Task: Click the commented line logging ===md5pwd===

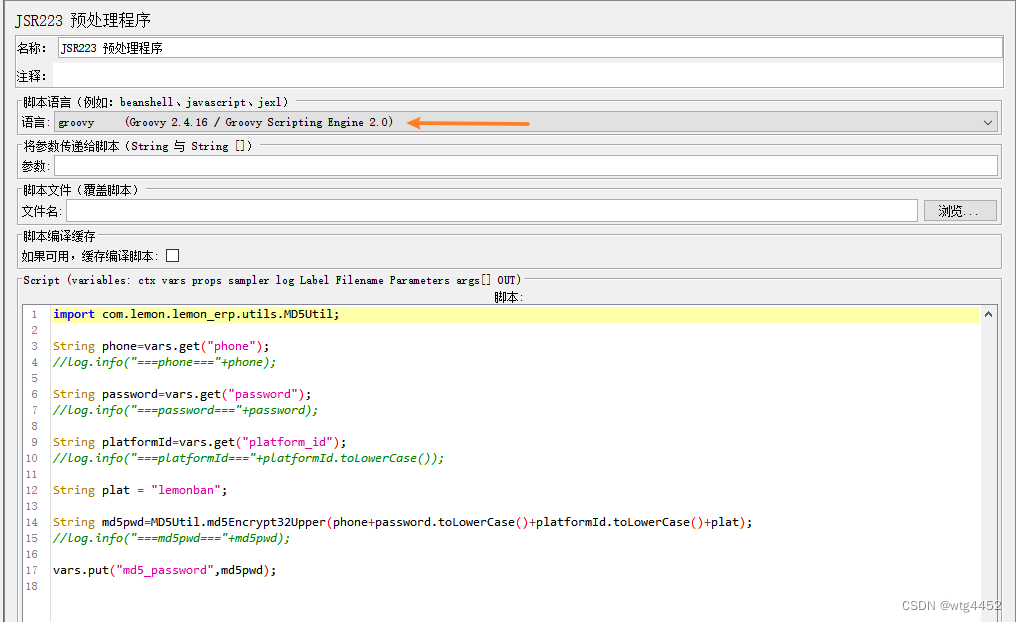Action: pyautogui.click(x=171, y=538)
